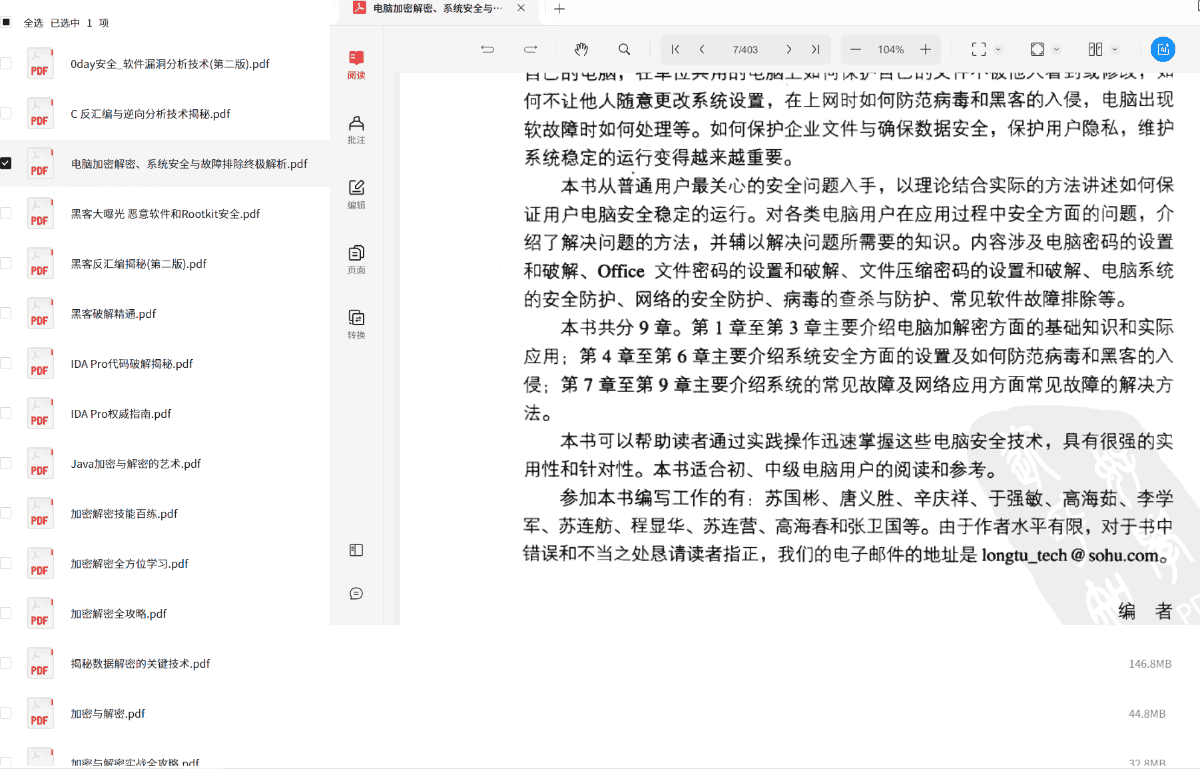Tick the 全选 select-all checkbox
1200x769 pixels.
[6, 22]
